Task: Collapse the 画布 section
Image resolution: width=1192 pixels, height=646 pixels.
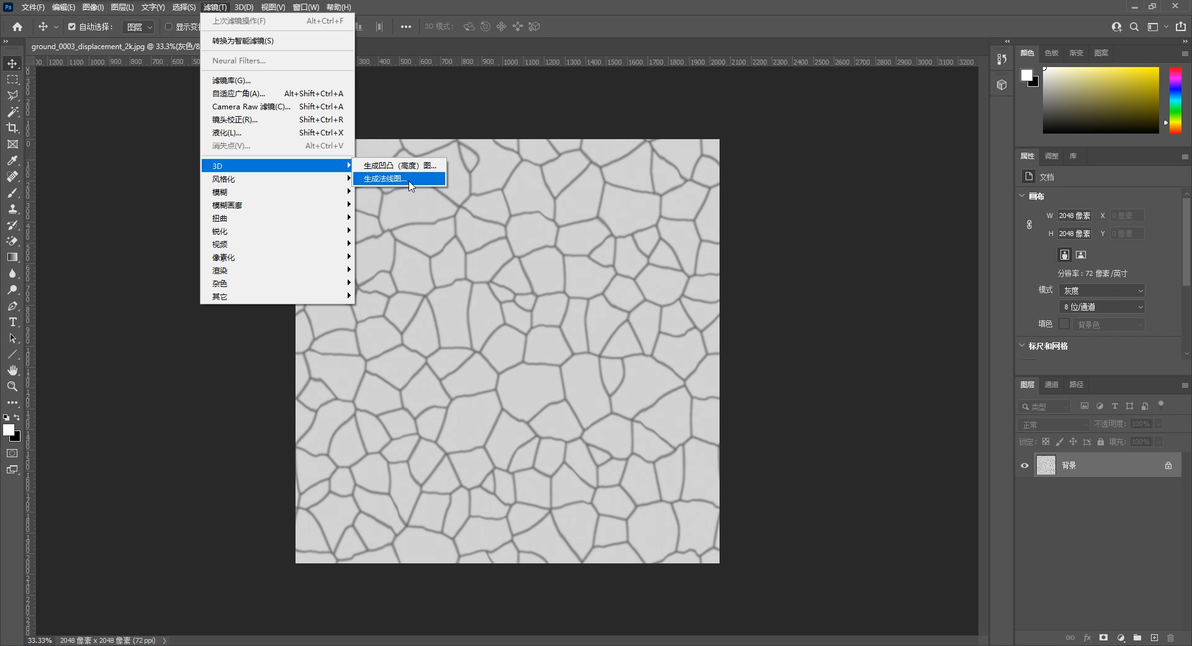Action: [1022, 196]
